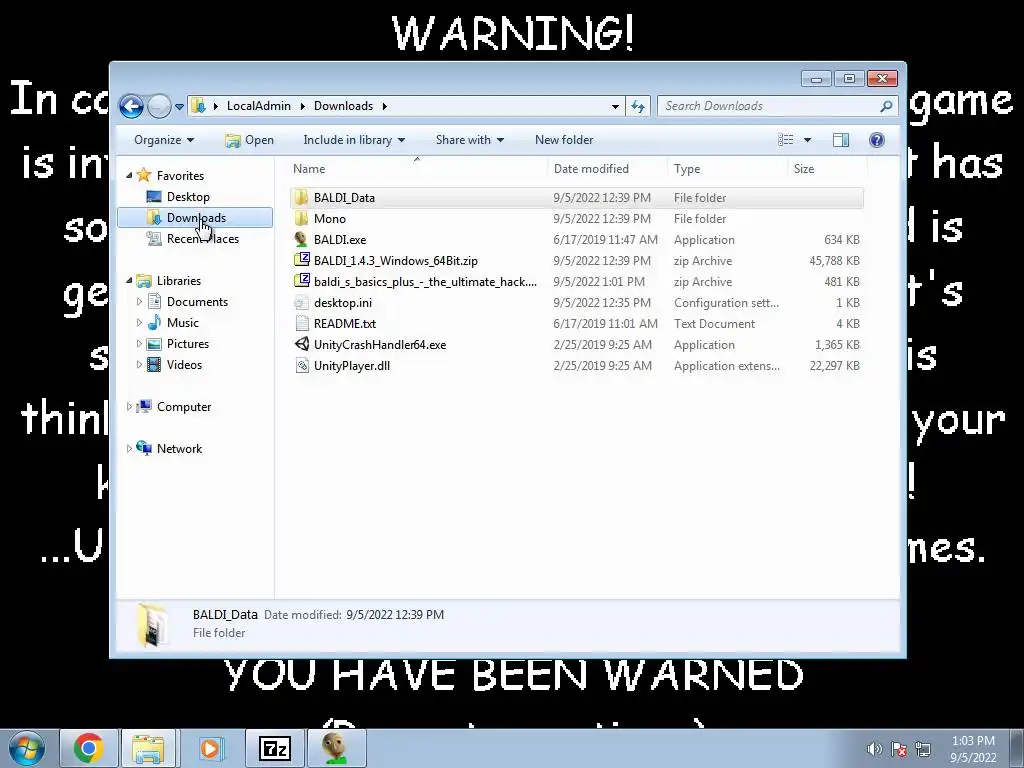
Task: Select Libraries in the navigation pane
Action: (x=178, y=281)
